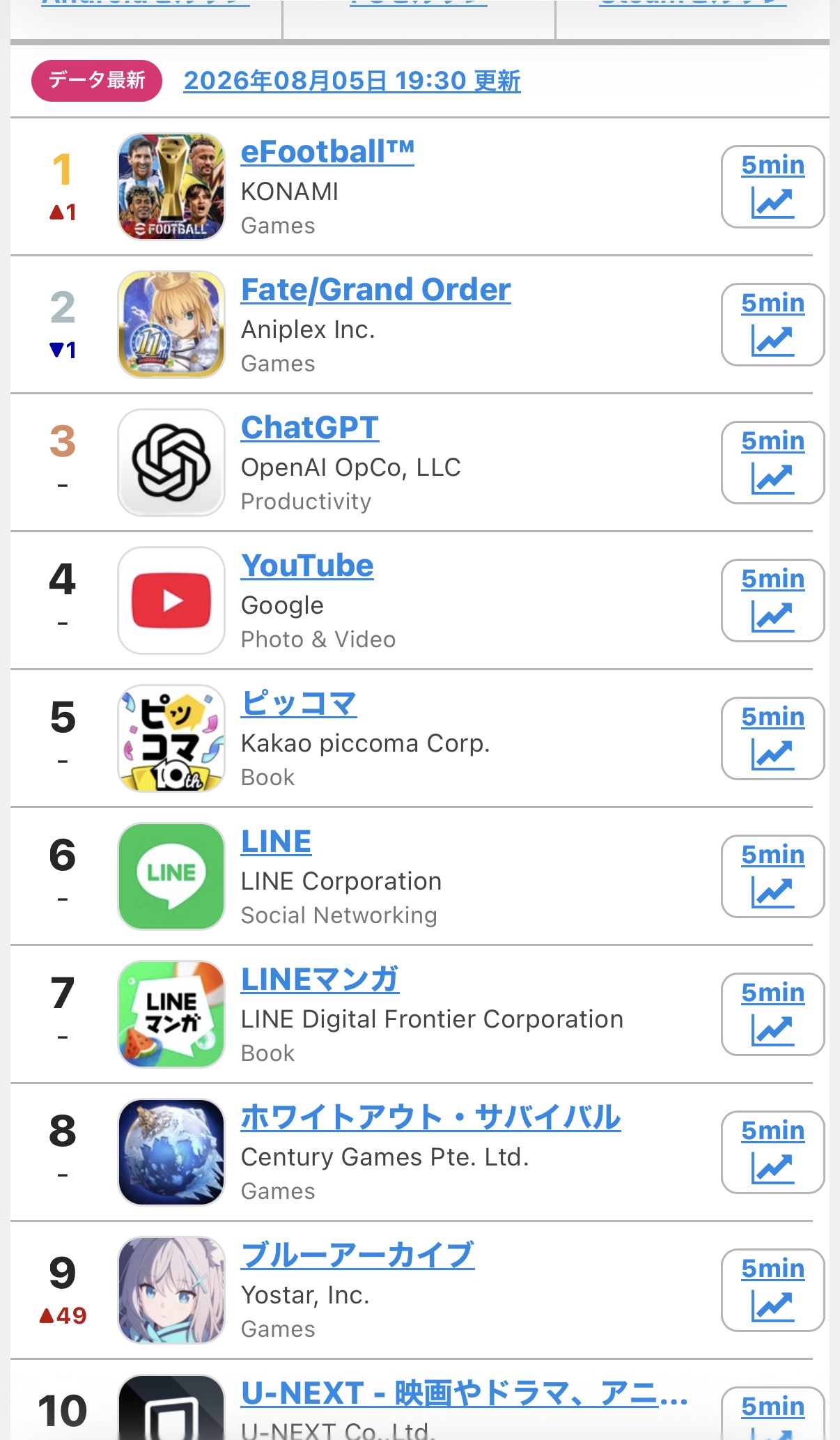
Task: Tap the YouTube play-button icon
Action: pos(171,601)
